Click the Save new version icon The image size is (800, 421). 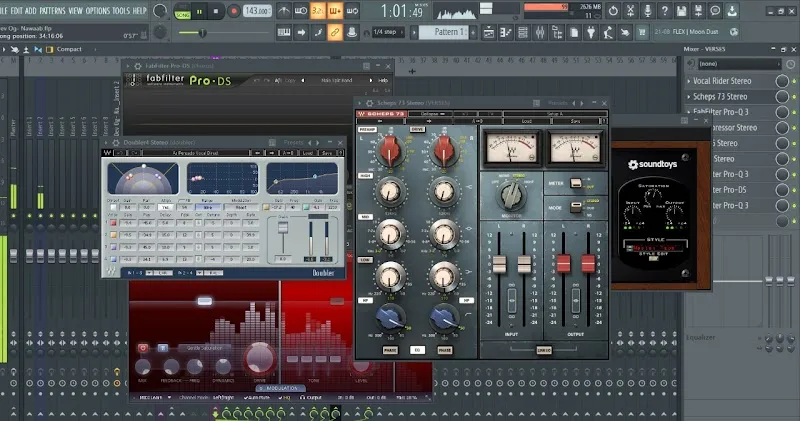click(x=698, y=11)
